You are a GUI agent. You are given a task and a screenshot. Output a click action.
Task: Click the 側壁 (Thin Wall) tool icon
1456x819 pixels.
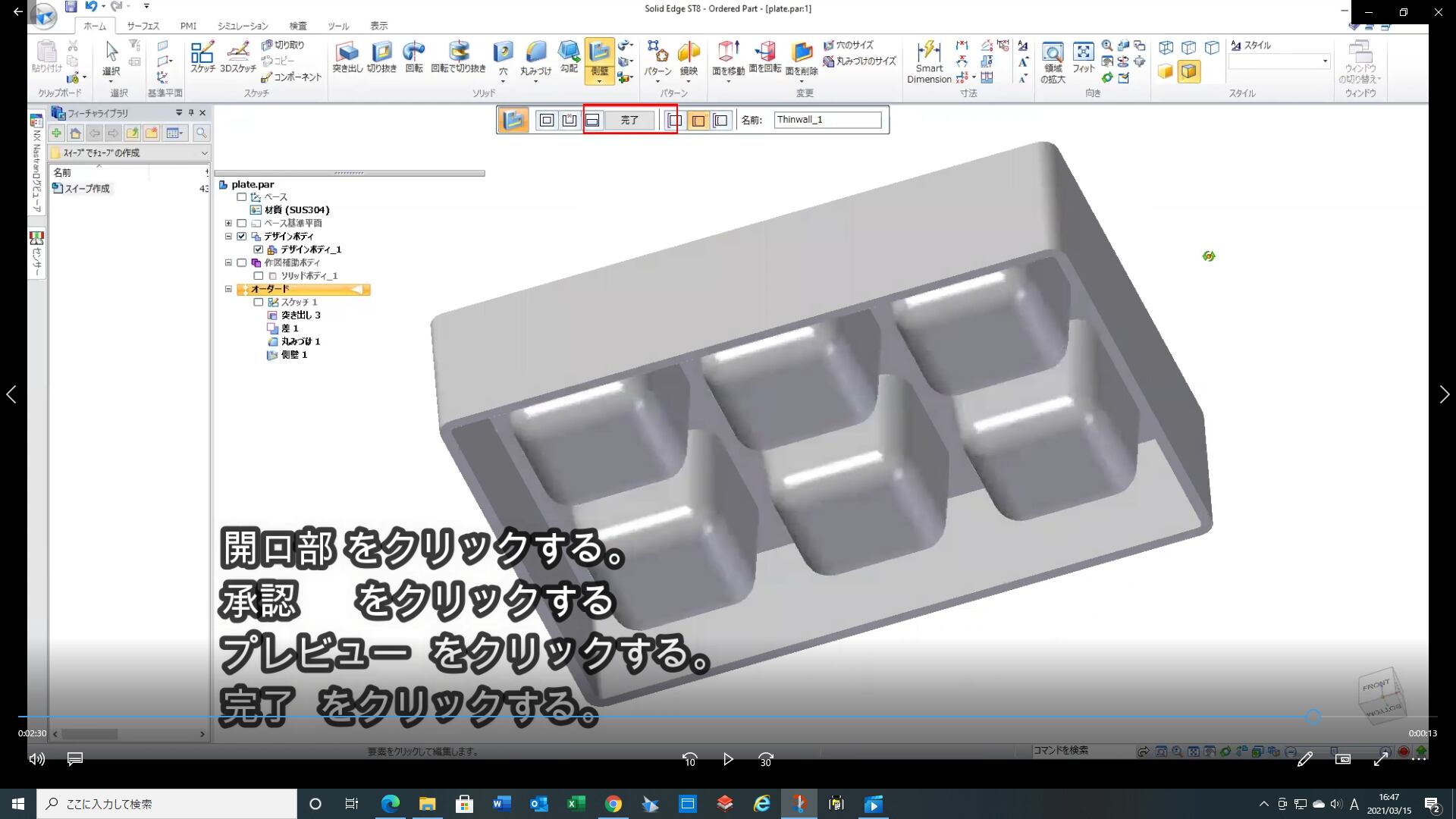tap(599, 53)
